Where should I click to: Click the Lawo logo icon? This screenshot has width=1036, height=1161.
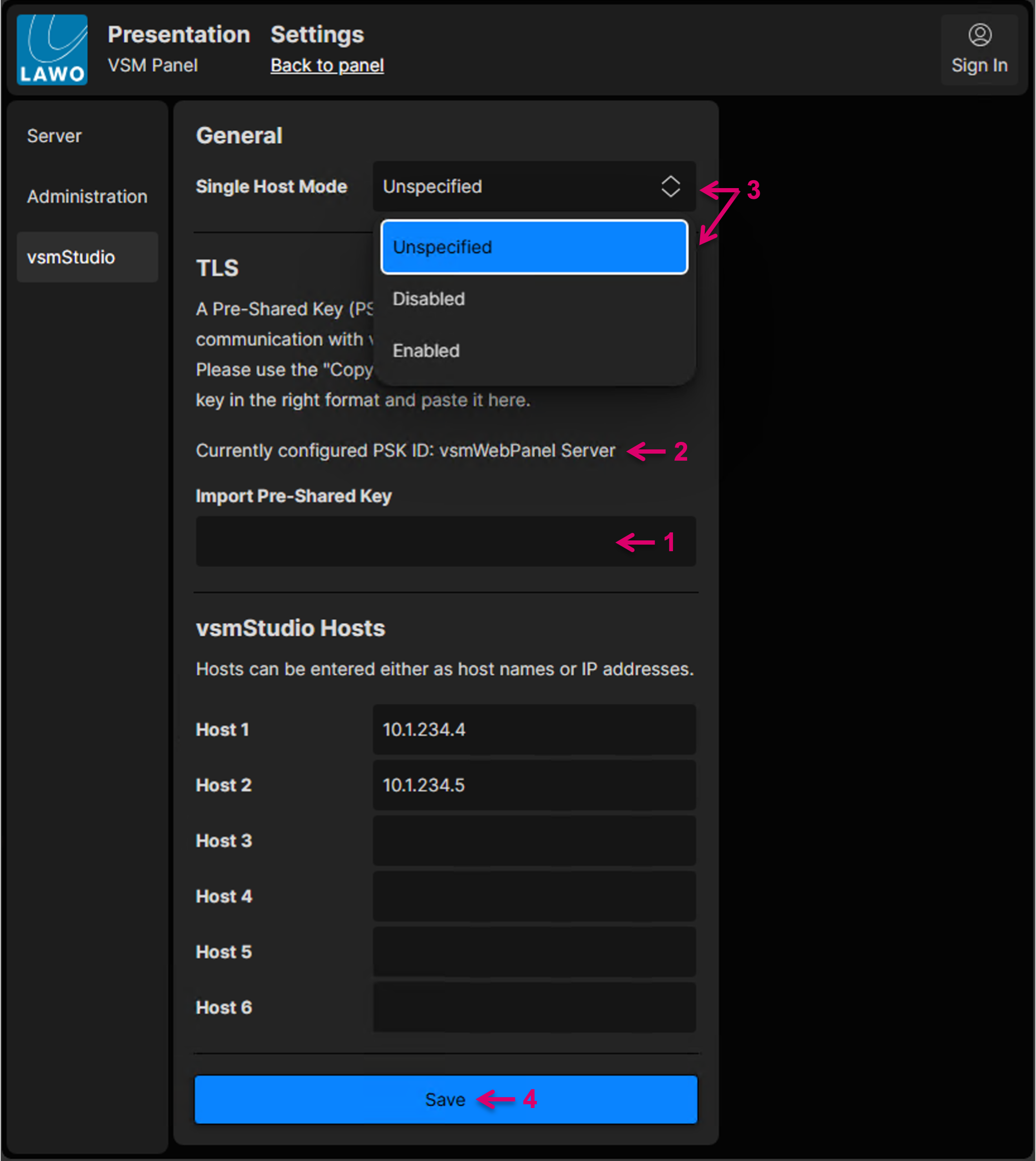tap(52, 50)
